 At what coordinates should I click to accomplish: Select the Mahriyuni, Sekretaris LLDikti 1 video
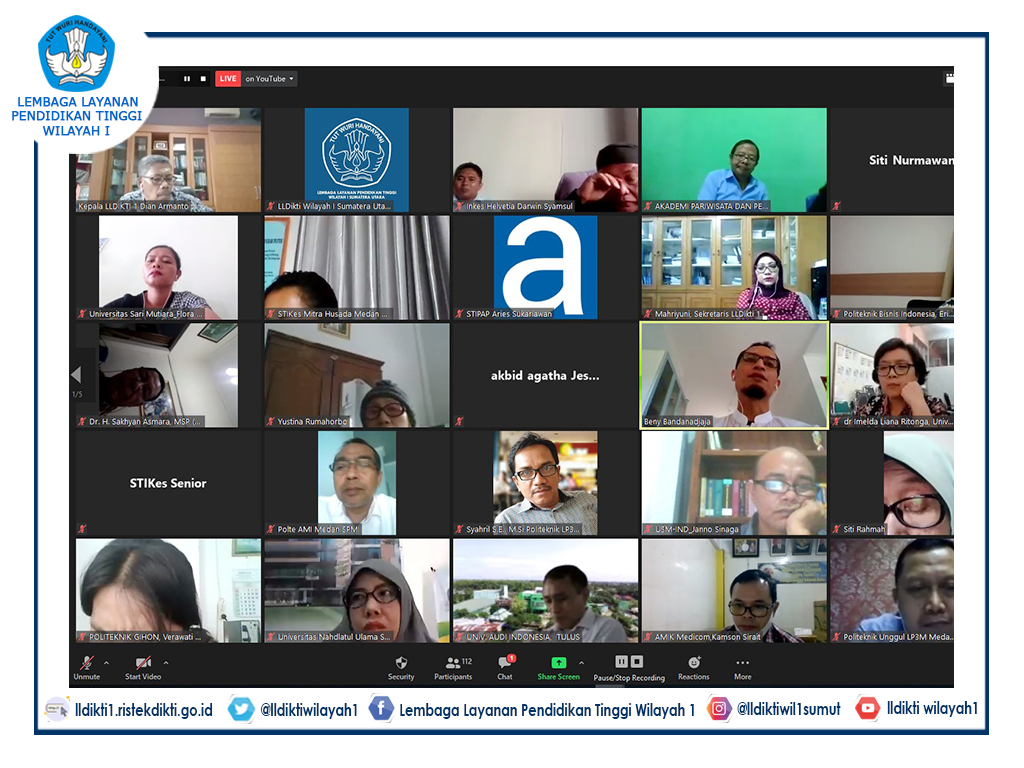[734, 268]
